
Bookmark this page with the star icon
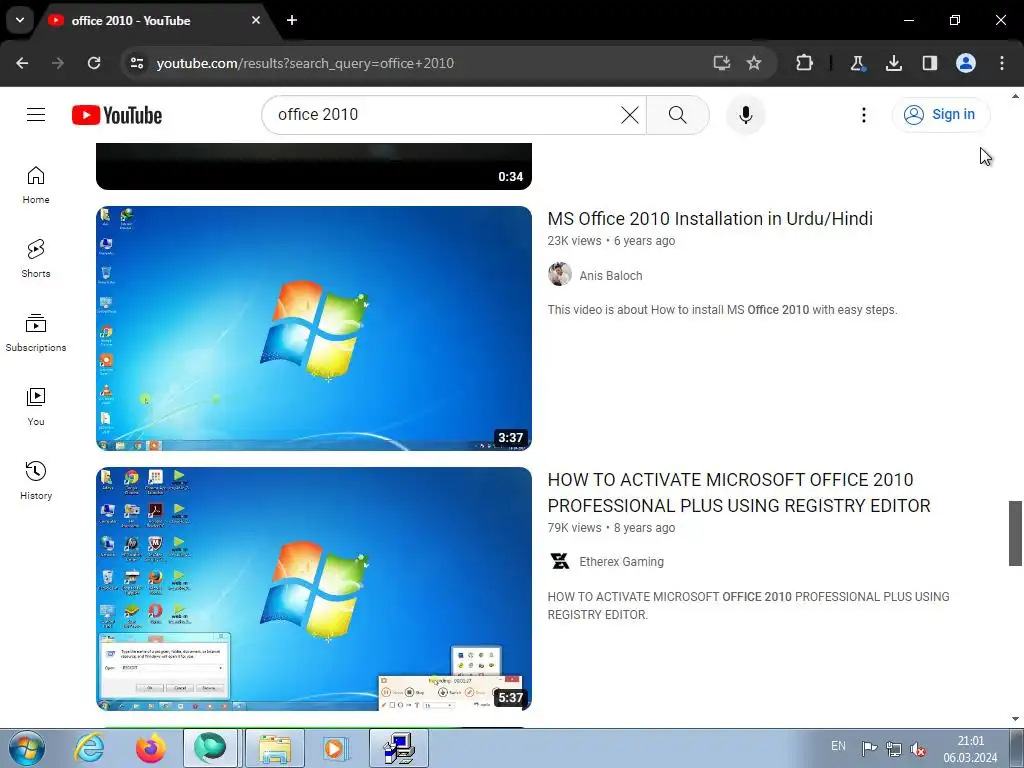pos(754,63)
